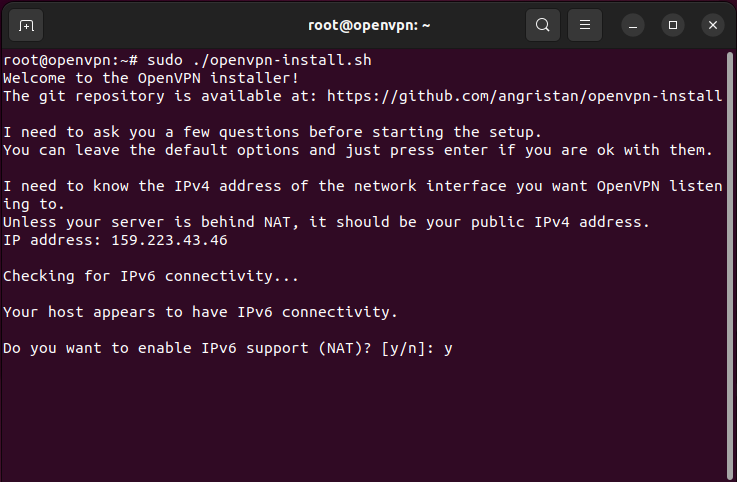Click the window title 'root@openvpn: ~'

(x=369, y=25)
